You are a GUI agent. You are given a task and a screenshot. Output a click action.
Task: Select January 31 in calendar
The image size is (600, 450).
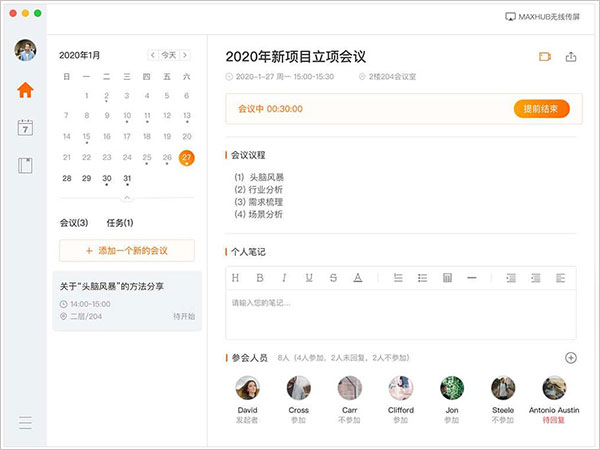(x=127, y=178)
